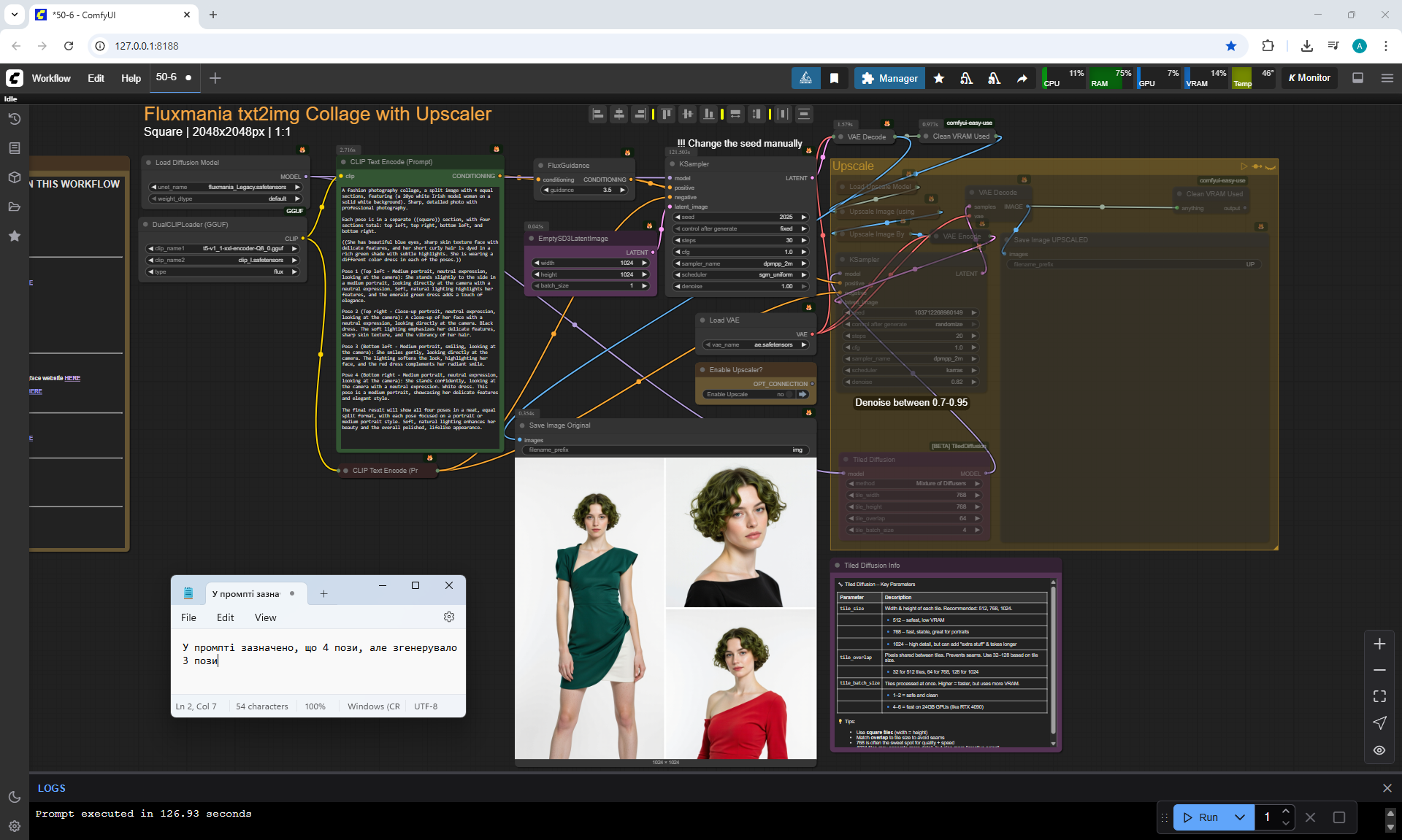The height and width of the screenshot is (840, 1402).
Task: Open Notepad settings gear
Action: pos(448,617)
